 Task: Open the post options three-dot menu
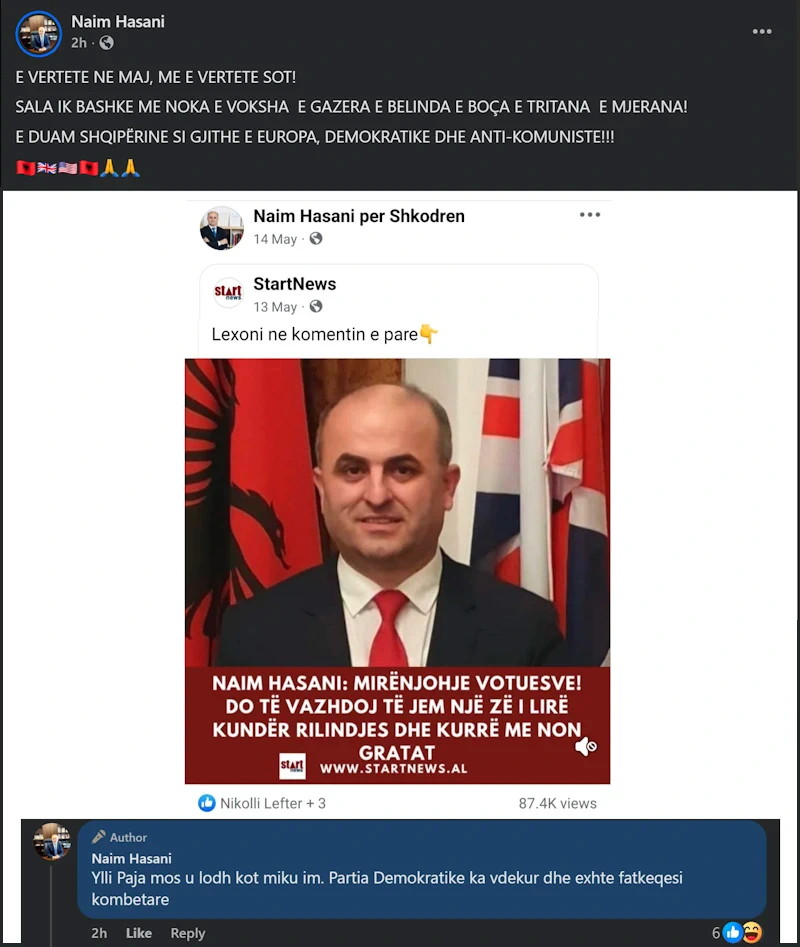761,31
